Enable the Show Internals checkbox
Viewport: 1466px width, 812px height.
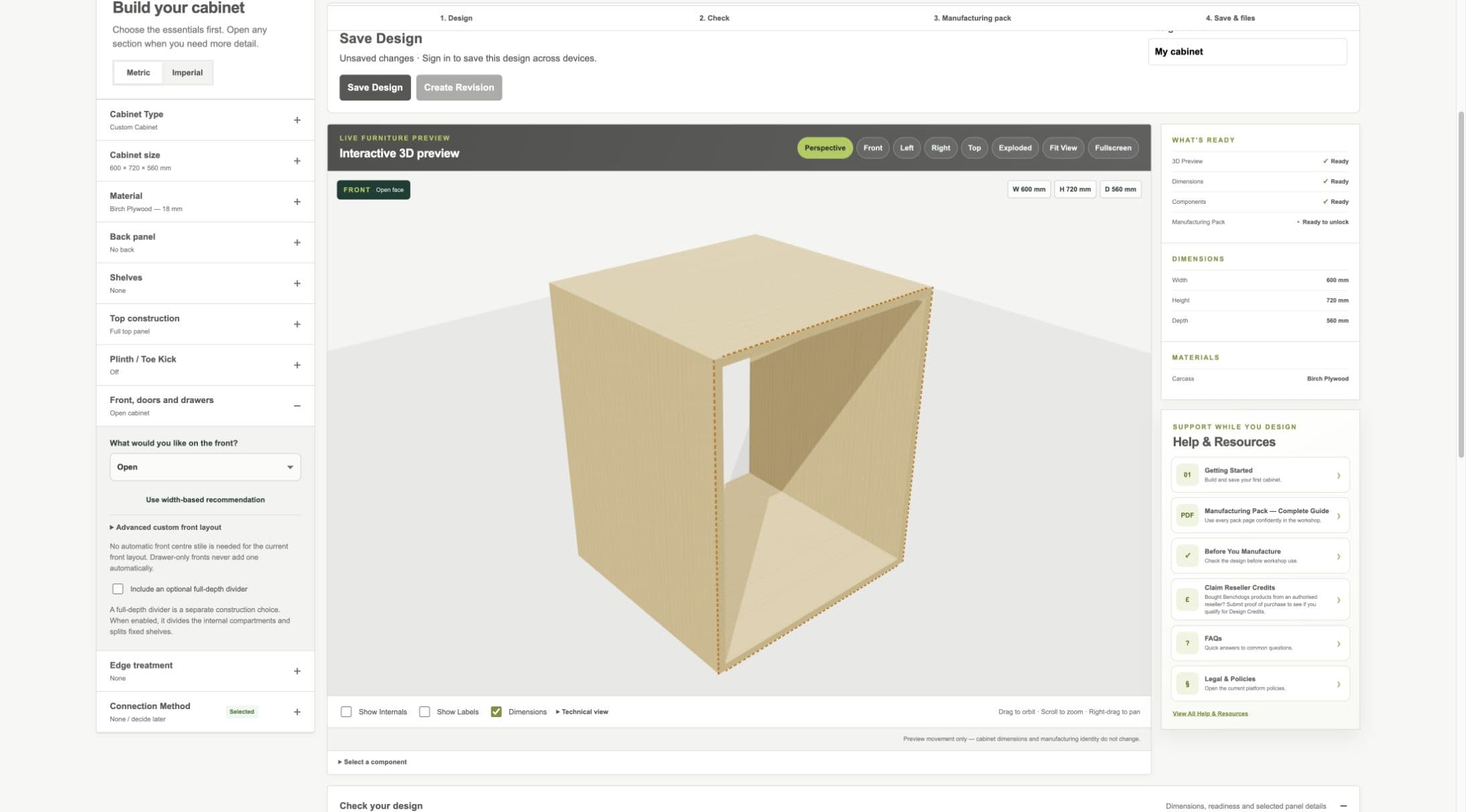pos(346,712)
